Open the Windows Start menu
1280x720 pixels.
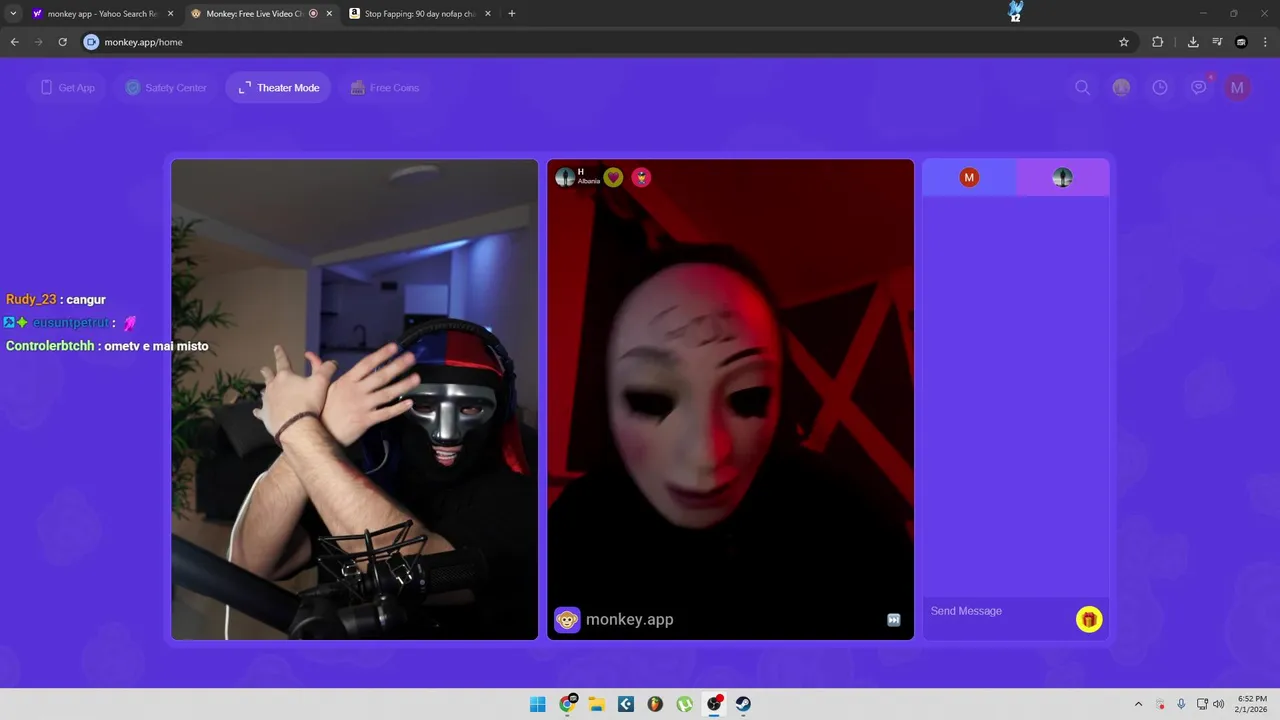coord(538,704)
